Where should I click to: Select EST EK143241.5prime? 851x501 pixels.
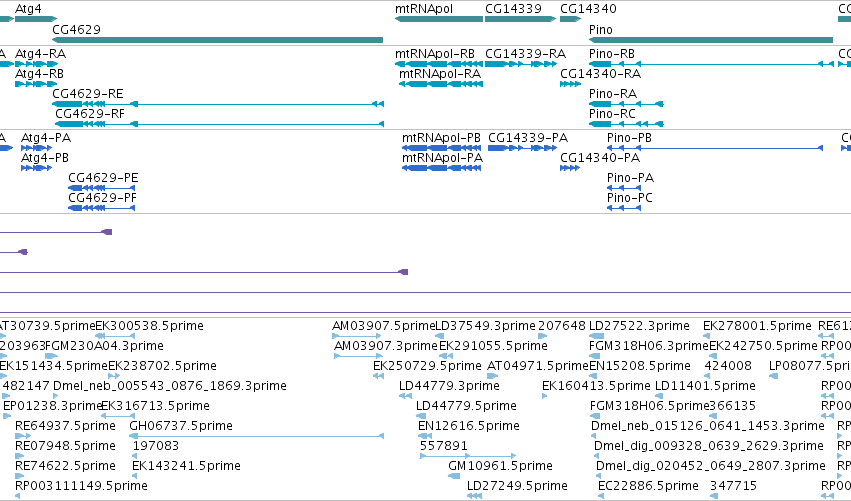[x=186, y=466]
